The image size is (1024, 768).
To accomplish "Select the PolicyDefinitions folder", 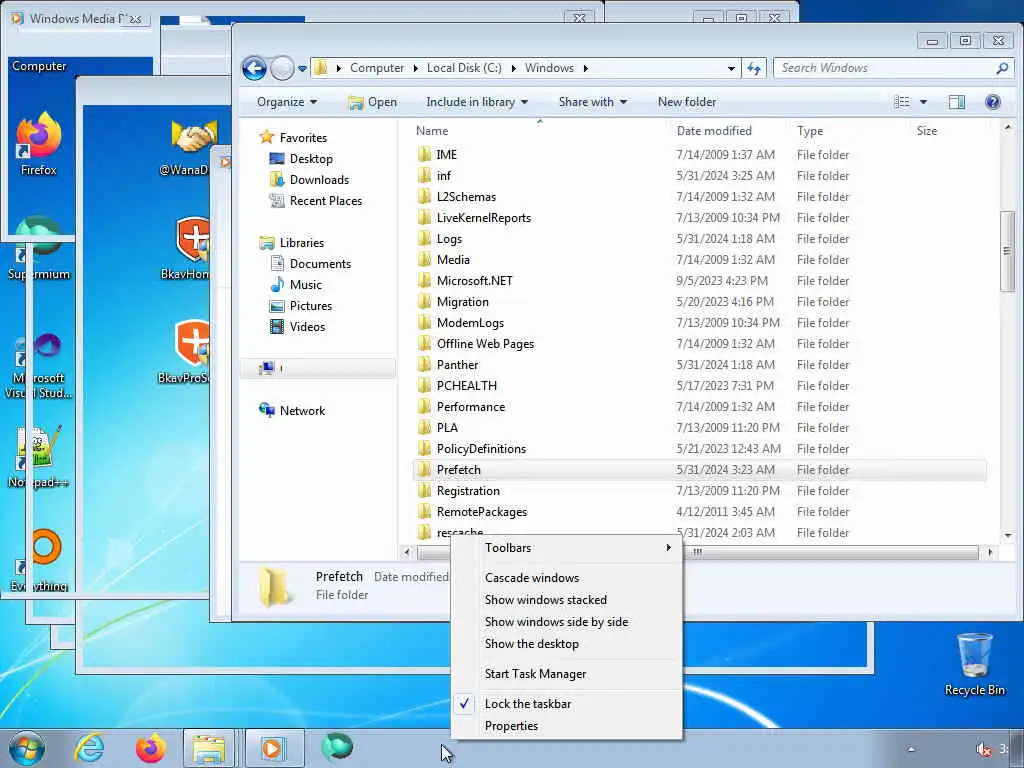I will point(481,449).
